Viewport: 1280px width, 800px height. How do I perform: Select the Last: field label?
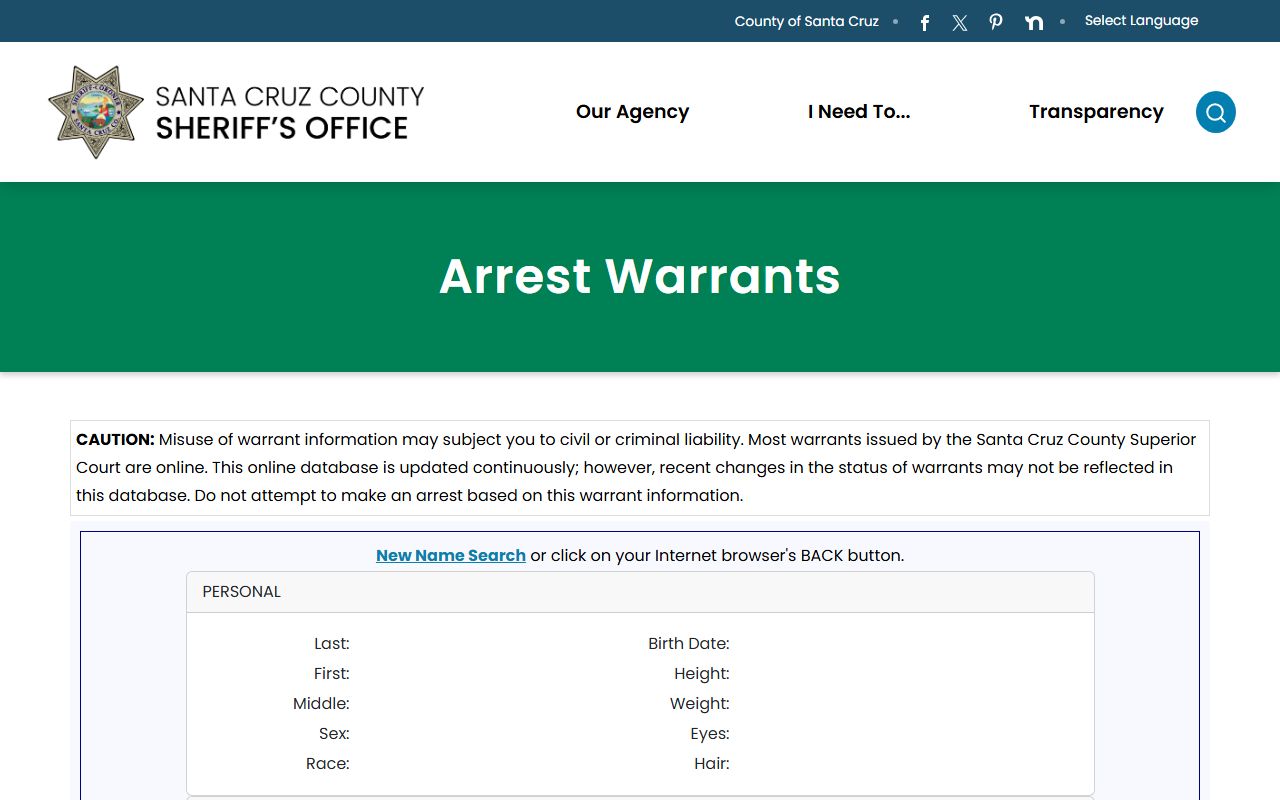pyautogui.click(x=332, y=643)
